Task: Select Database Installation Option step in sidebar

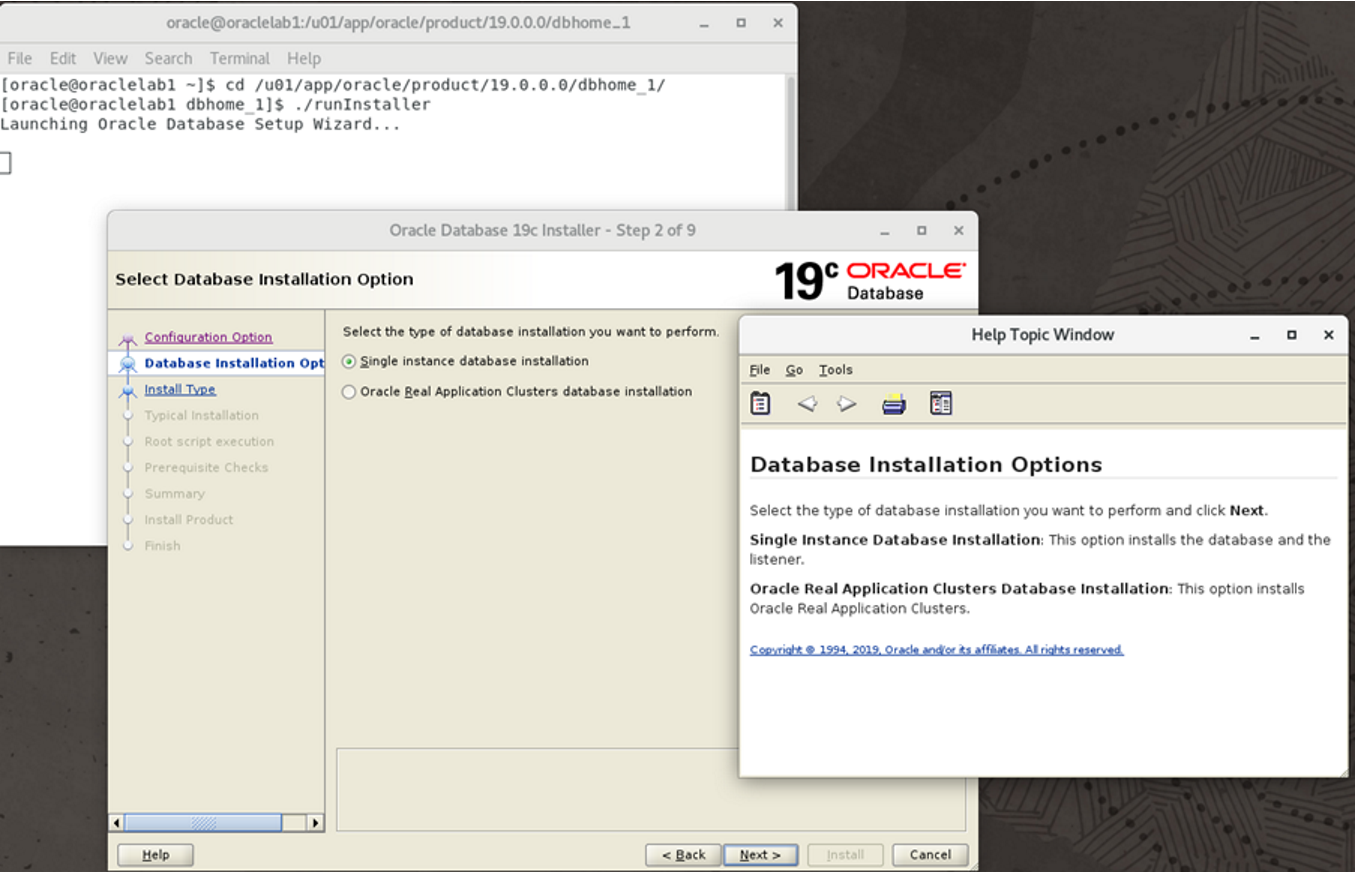Action: click(x=234, y=363)
